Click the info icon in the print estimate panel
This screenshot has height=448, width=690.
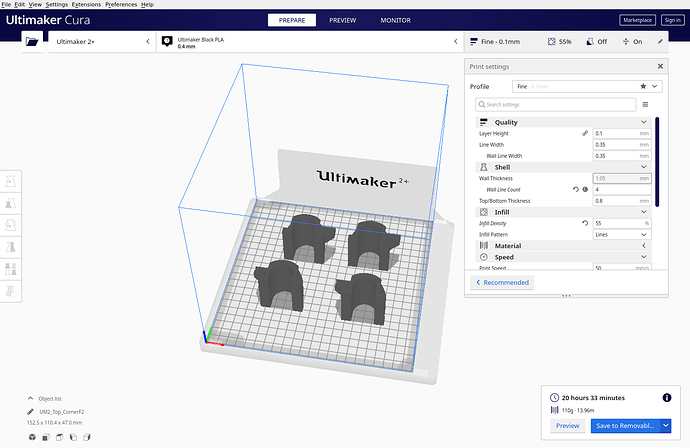pyautogui.click(x=667, y=398)
